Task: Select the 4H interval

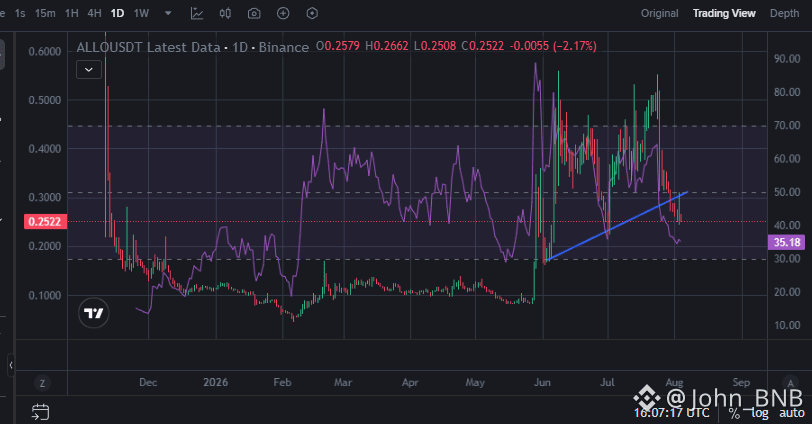Action: pyautogui.click(x=94, y=13)
